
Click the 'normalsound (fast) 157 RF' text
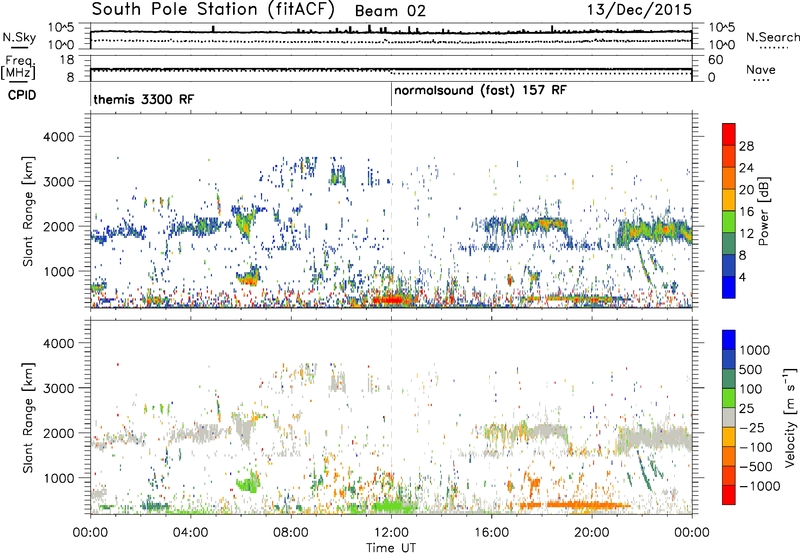tap(480, 91)
